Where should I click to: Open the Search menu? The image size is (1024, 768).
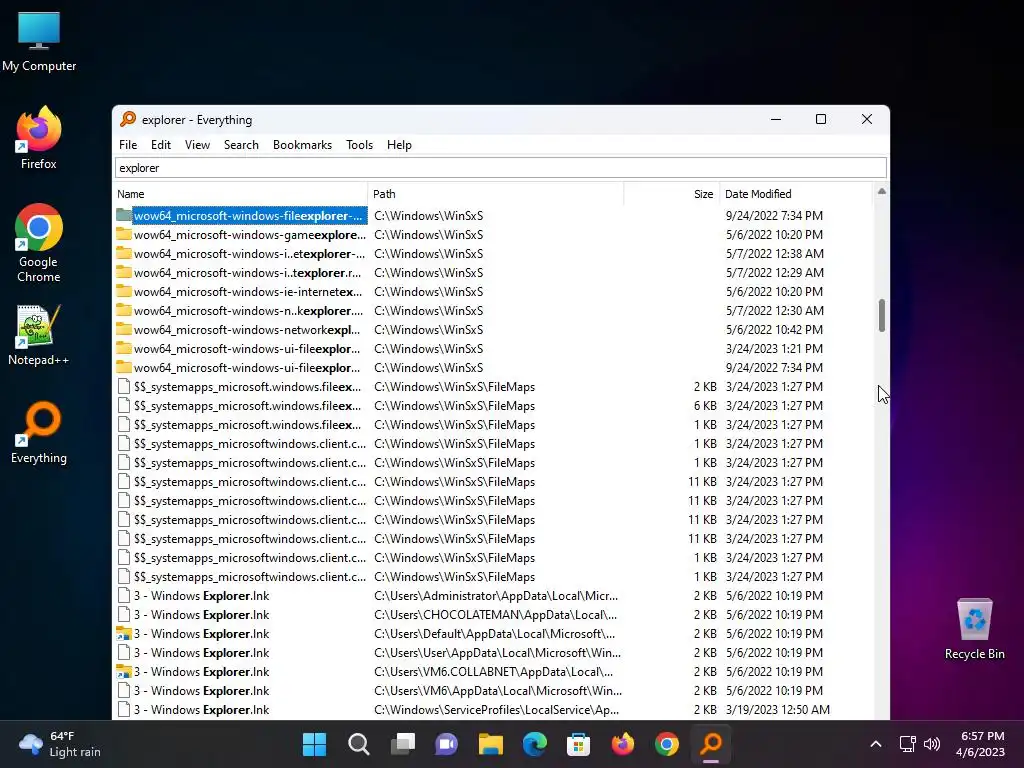tap(241, 145)
